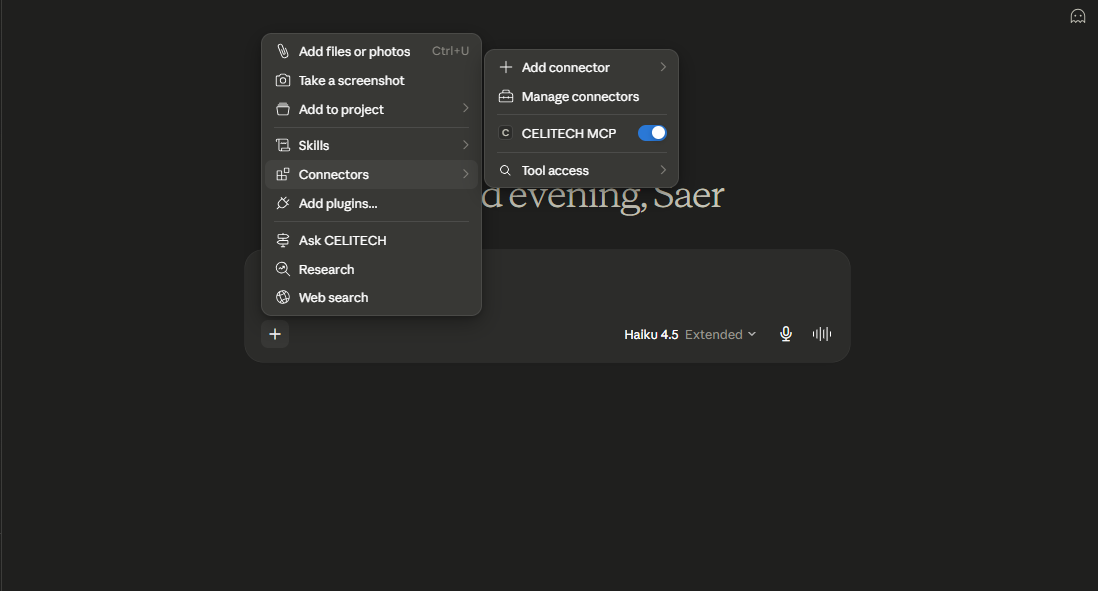Click the ghost incognito chat icon
The image size is (1098, 591).
[x=1078, y=16]
